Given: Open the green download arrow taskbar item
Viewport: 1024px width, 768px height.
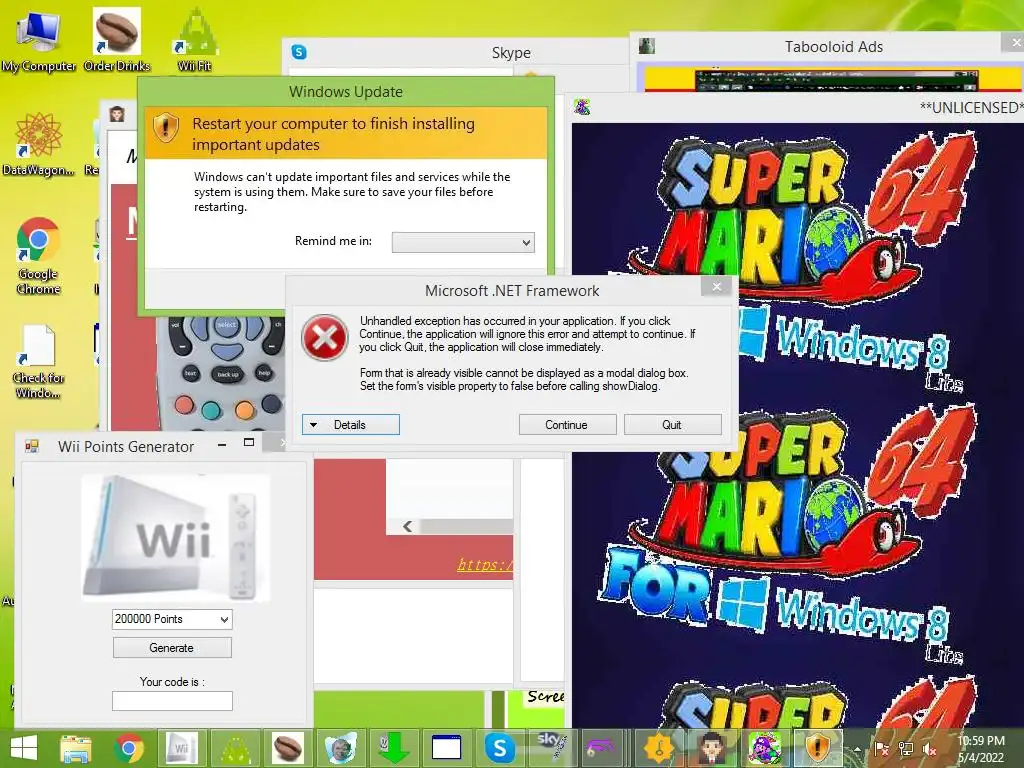Looking at the screenshot, I should tap(393, 748).
